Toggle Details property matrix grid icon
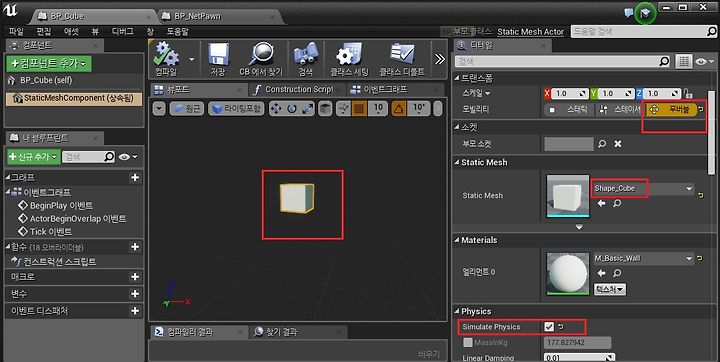The image size is (720, 362). point(684,61)
